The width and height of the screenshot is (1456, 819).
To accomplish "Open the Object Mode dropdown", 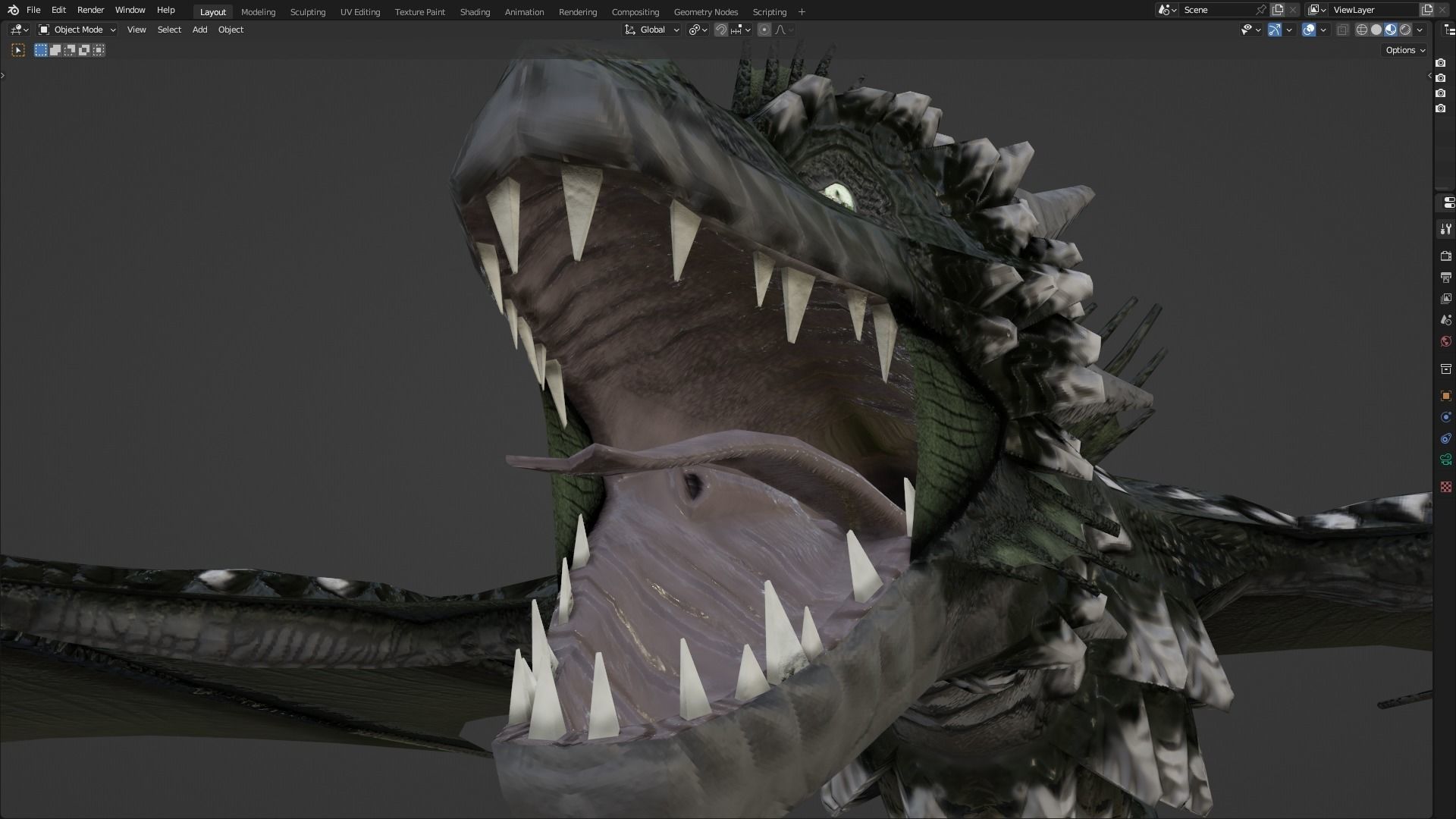I will pyautogui.click(x=77, y=30).
